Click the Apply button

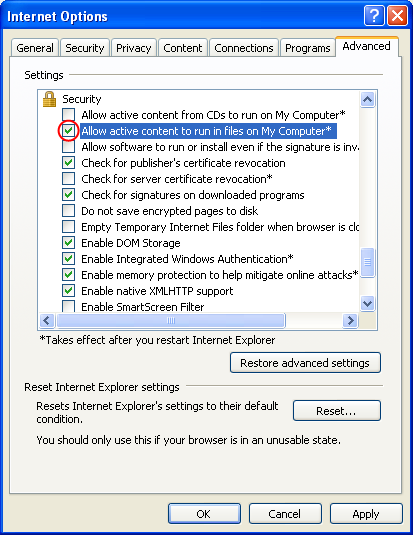click(366, 514)
